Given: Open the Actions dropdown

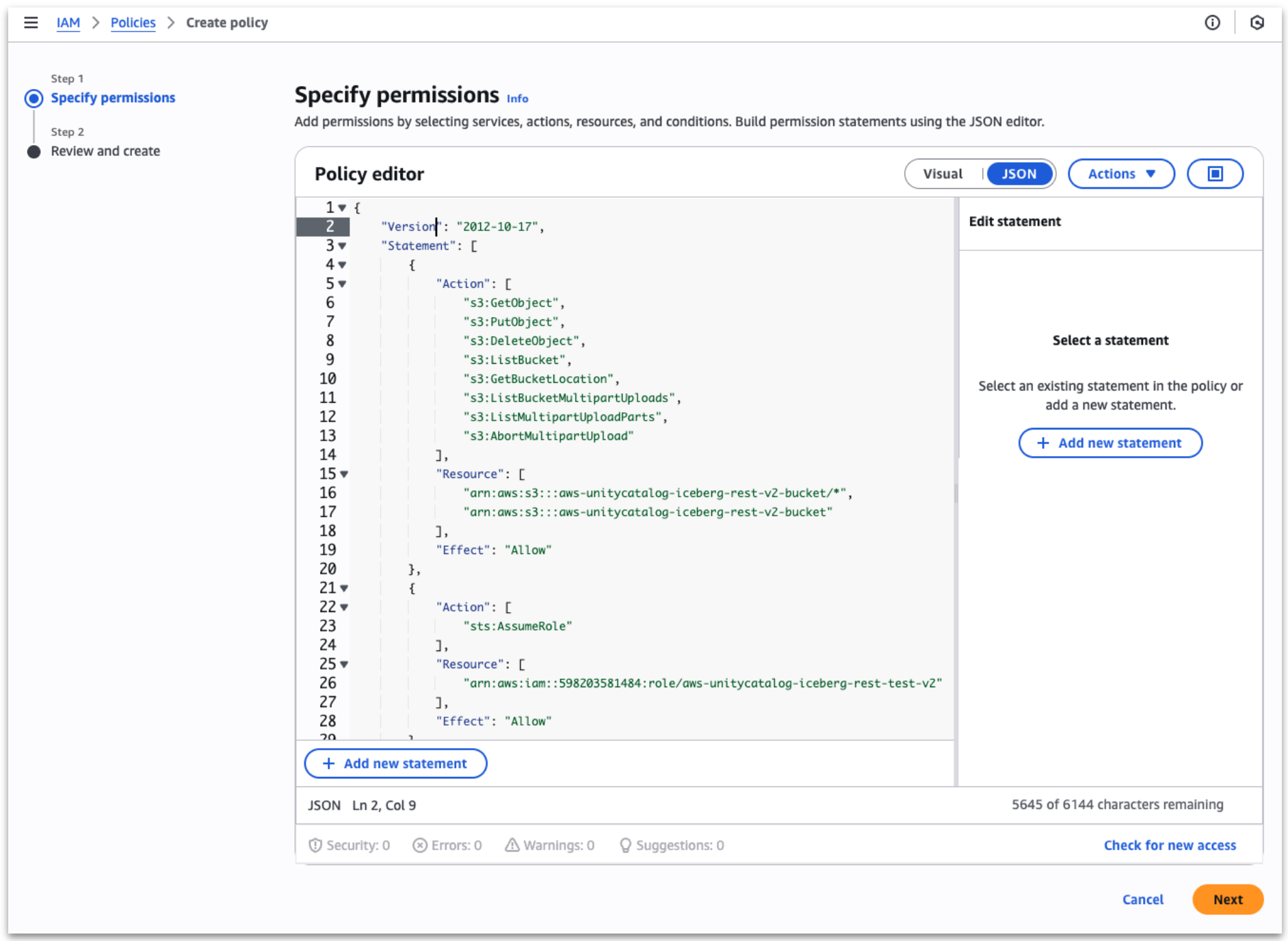Looking at the screenshot, I should point(1120,173).
